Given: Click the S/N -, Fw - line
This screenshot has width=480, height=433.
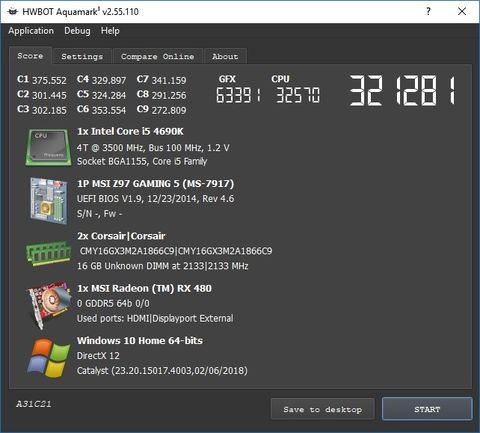Looking at the screenshot, I should pos(100,213).
